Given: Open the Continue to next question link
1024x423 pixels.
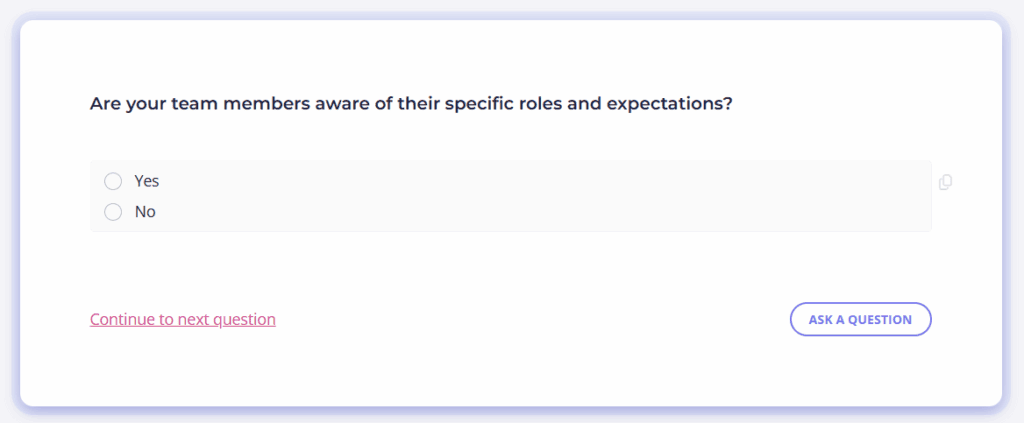Looking at the screenshot, I should 182,320.
